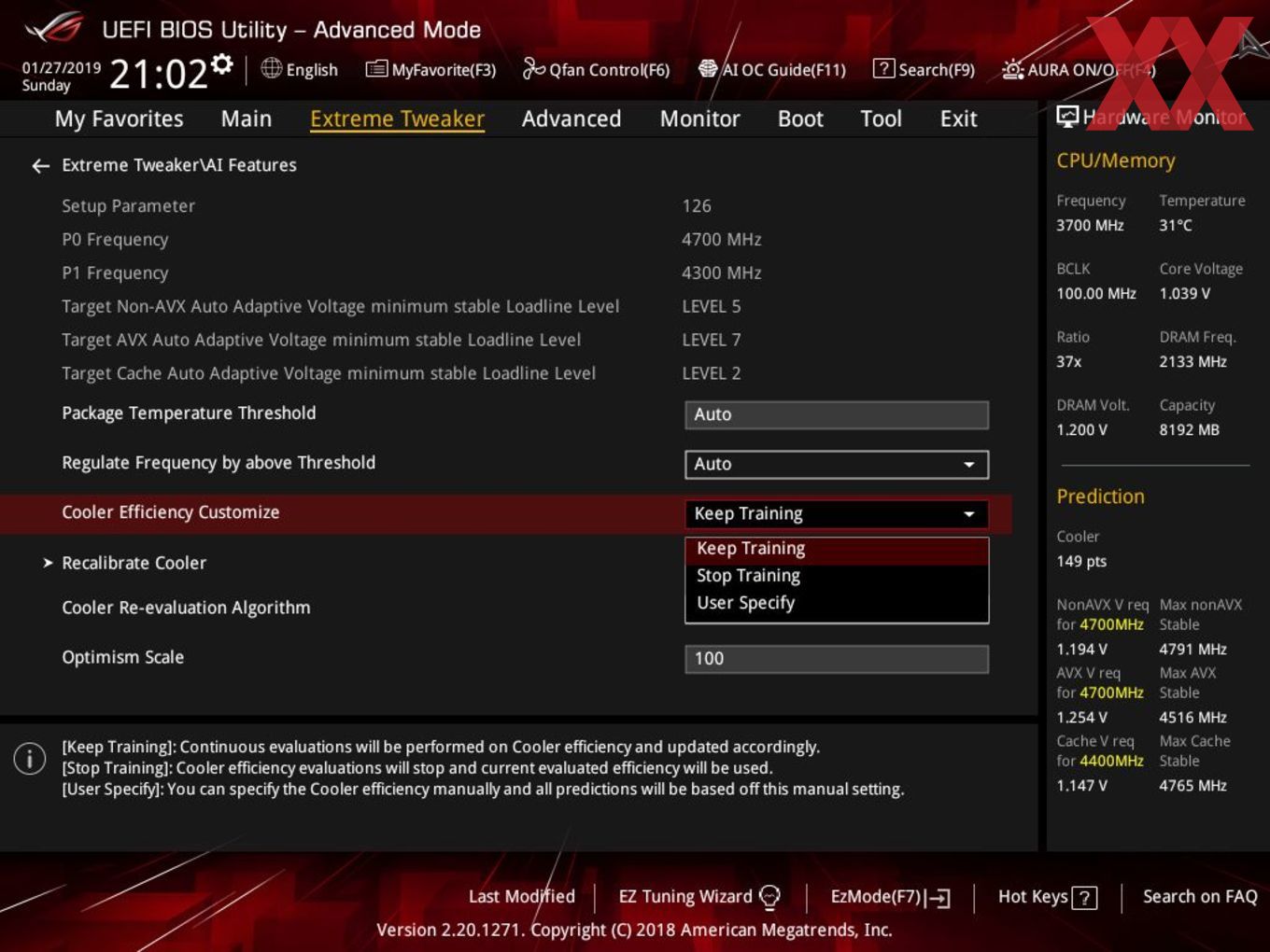The width and height of the screenshot is (1270, 952).
Task: Click the Max nonAVX Stable 4791 MHz value
Action: click(x=1192, y=650)
